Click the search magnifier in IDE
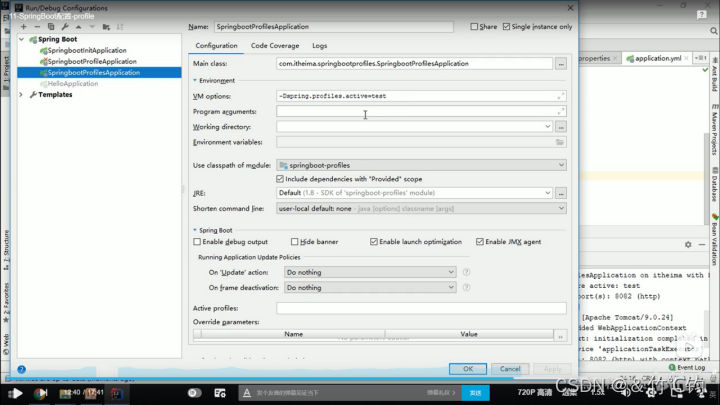This screenshot has width=720, height=405. [713, 31]
